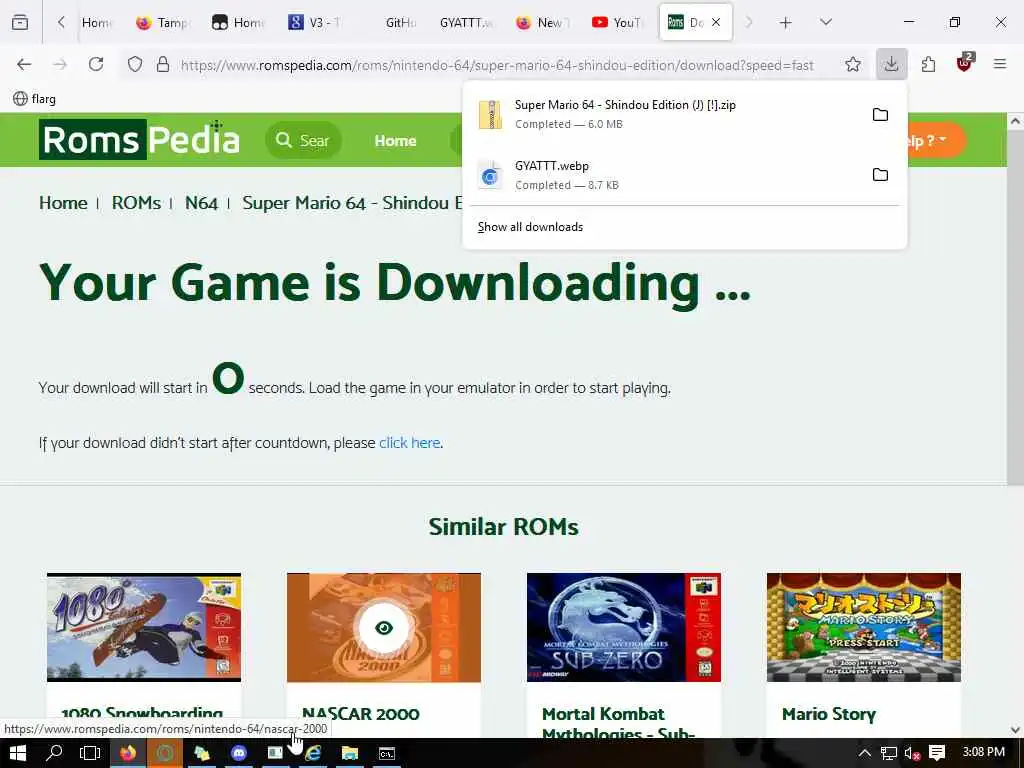Switch to the GitHub tab
This screenshot has height=768, width=1024.
pos(400,23)
